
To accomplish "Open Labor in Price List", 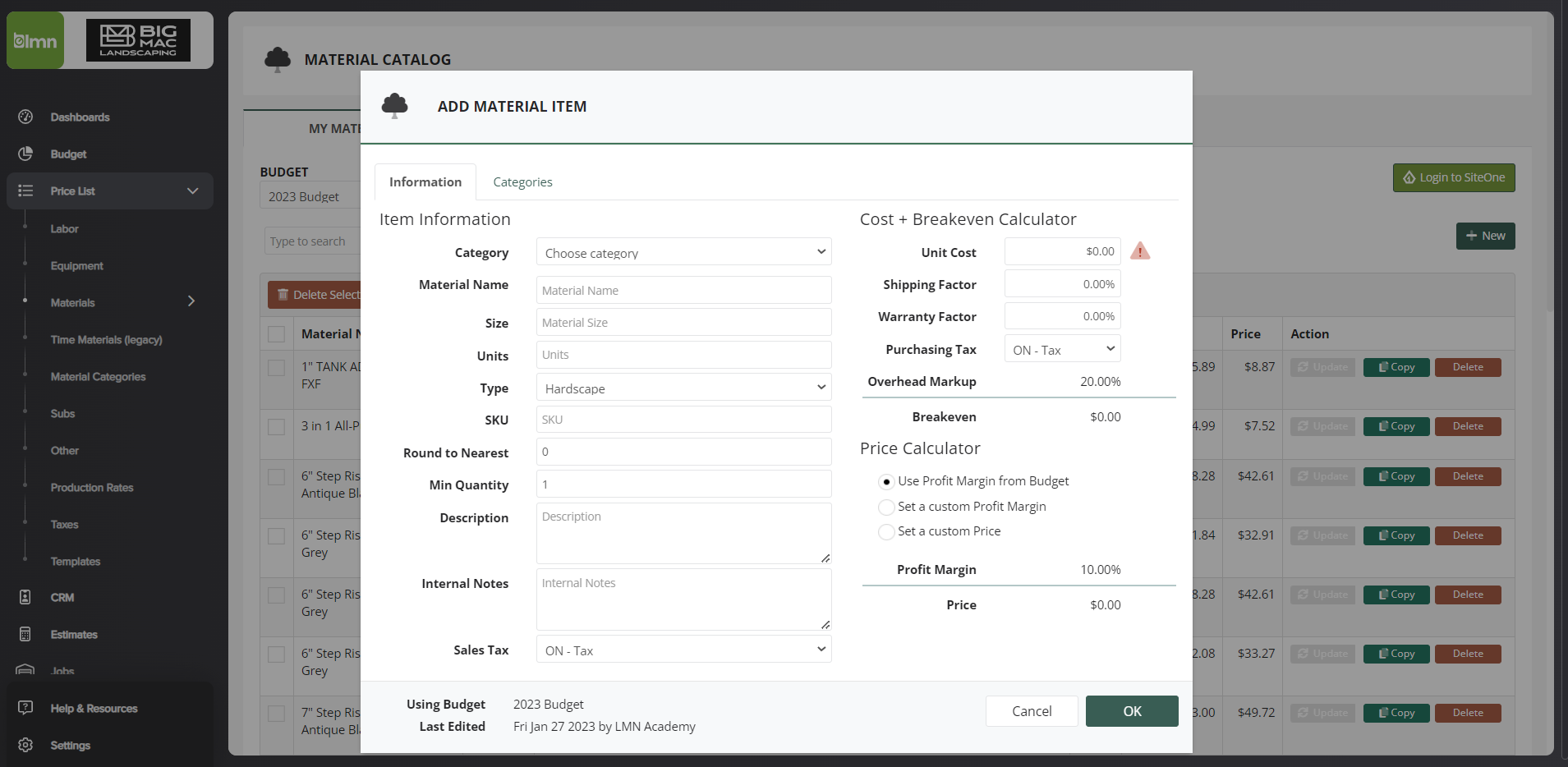I will pos(64,228).
